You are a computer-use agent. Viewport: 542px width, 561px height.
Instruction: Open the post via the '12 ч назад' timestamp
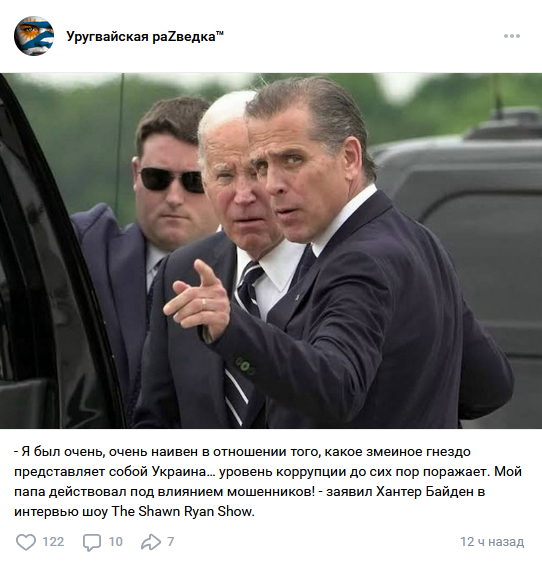[x=492, y=542]
